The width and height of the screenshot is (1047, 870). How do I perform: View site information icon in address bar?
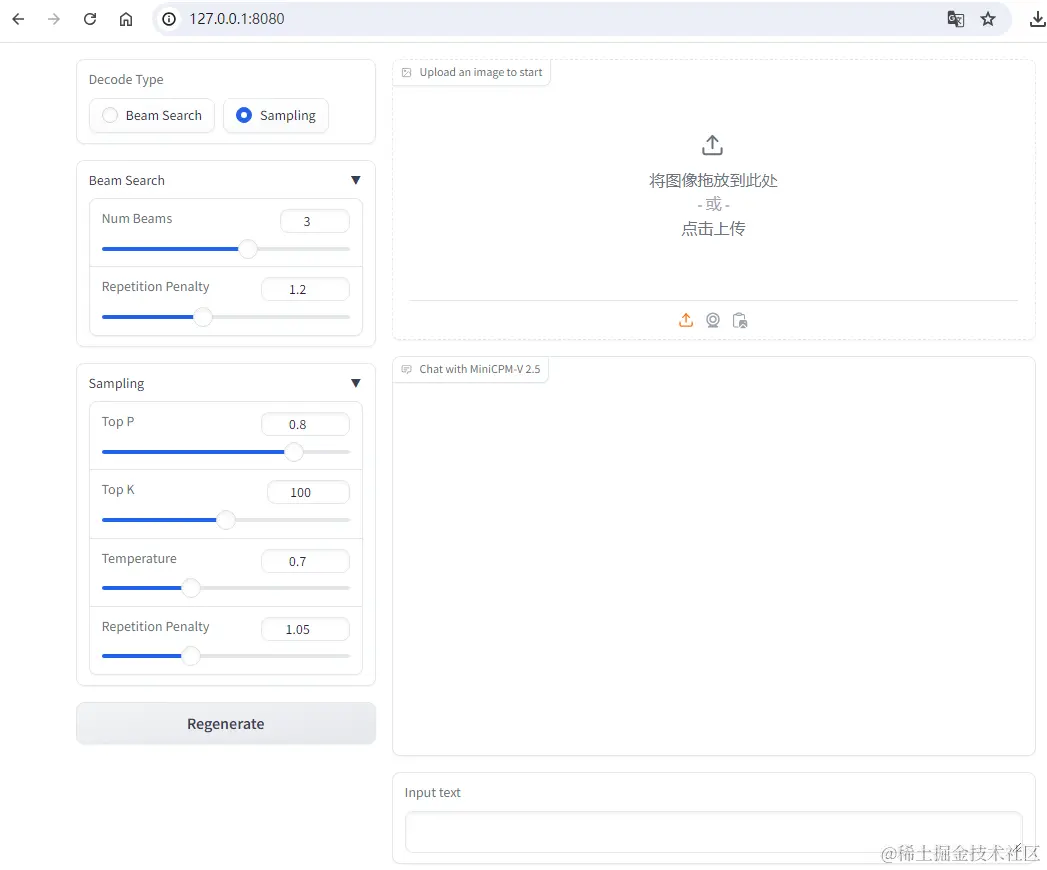[x=169, y=19]
